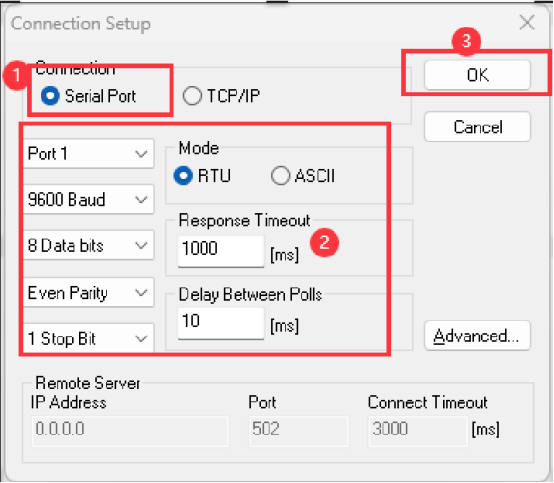Open the 1 Stop Bit dropdown

point(88,338)
